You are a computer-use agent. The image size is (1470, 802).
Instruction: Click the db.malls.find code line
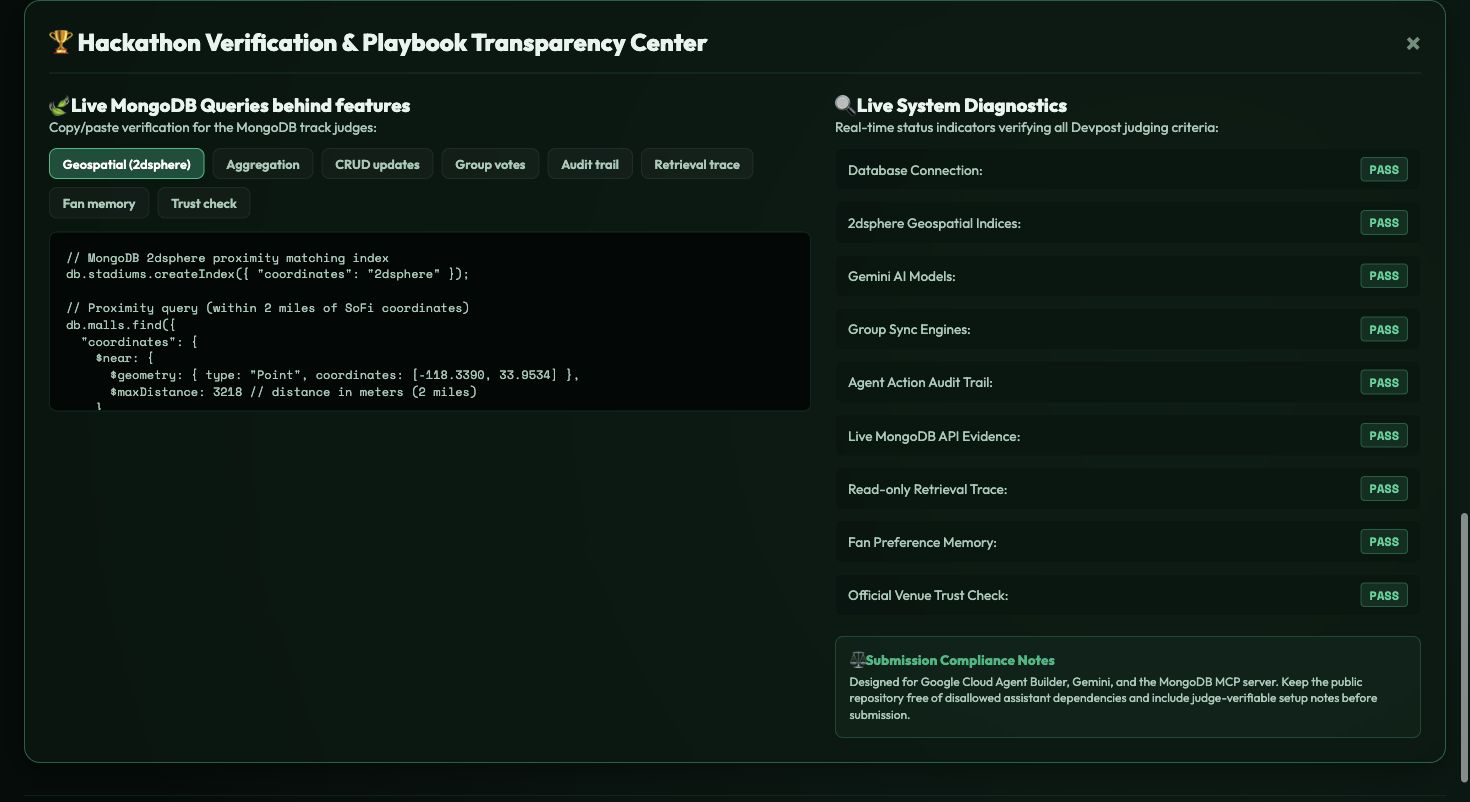121,325
